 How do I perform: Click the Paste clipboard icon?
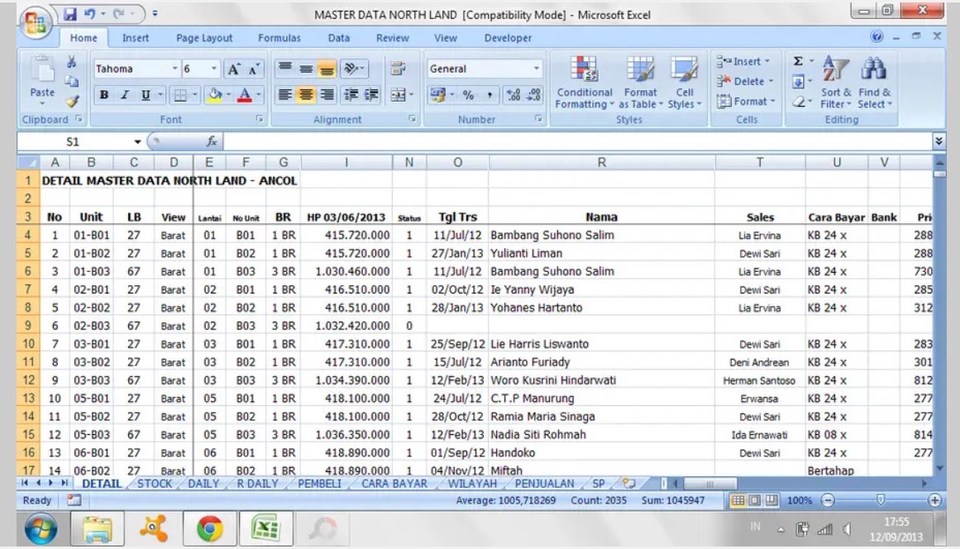coord(42,70)
